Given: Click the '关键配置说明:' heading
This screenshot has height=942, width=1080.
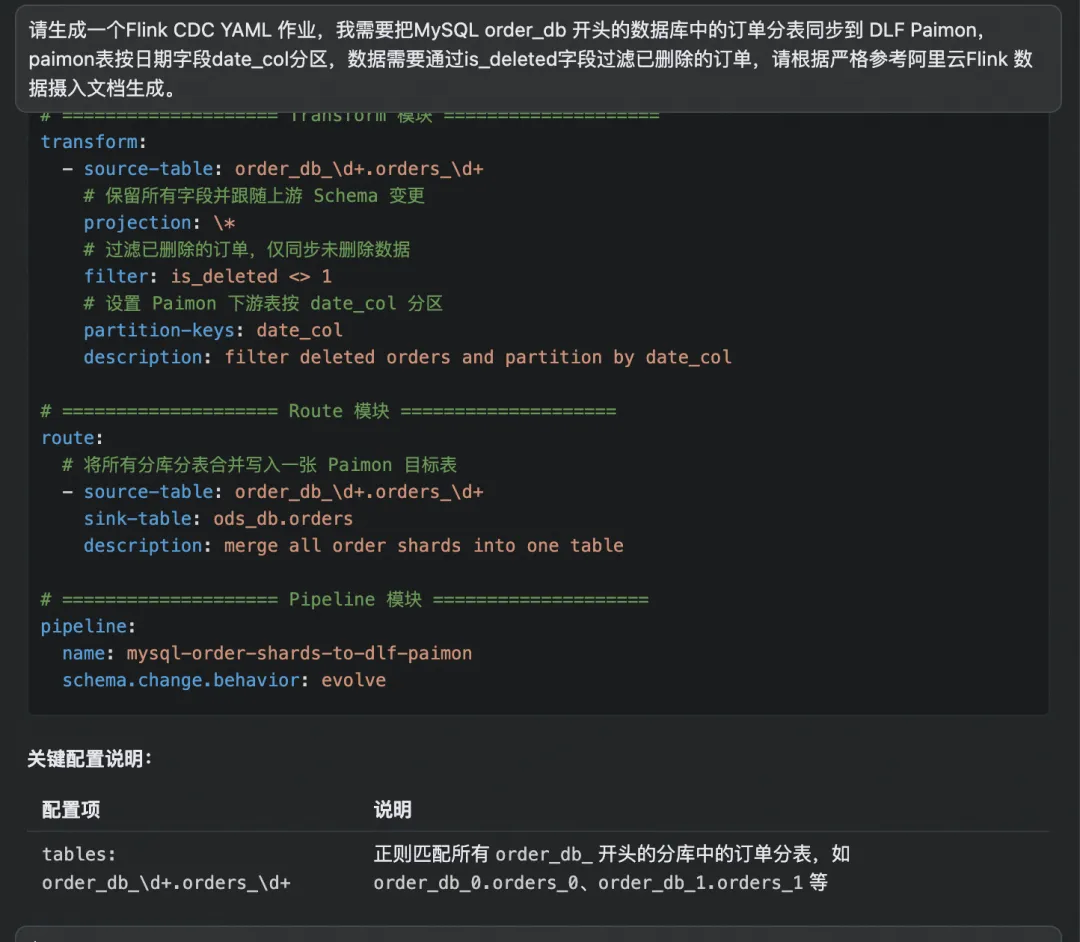Looking at the screenshot, I should (x=90, y=759).
